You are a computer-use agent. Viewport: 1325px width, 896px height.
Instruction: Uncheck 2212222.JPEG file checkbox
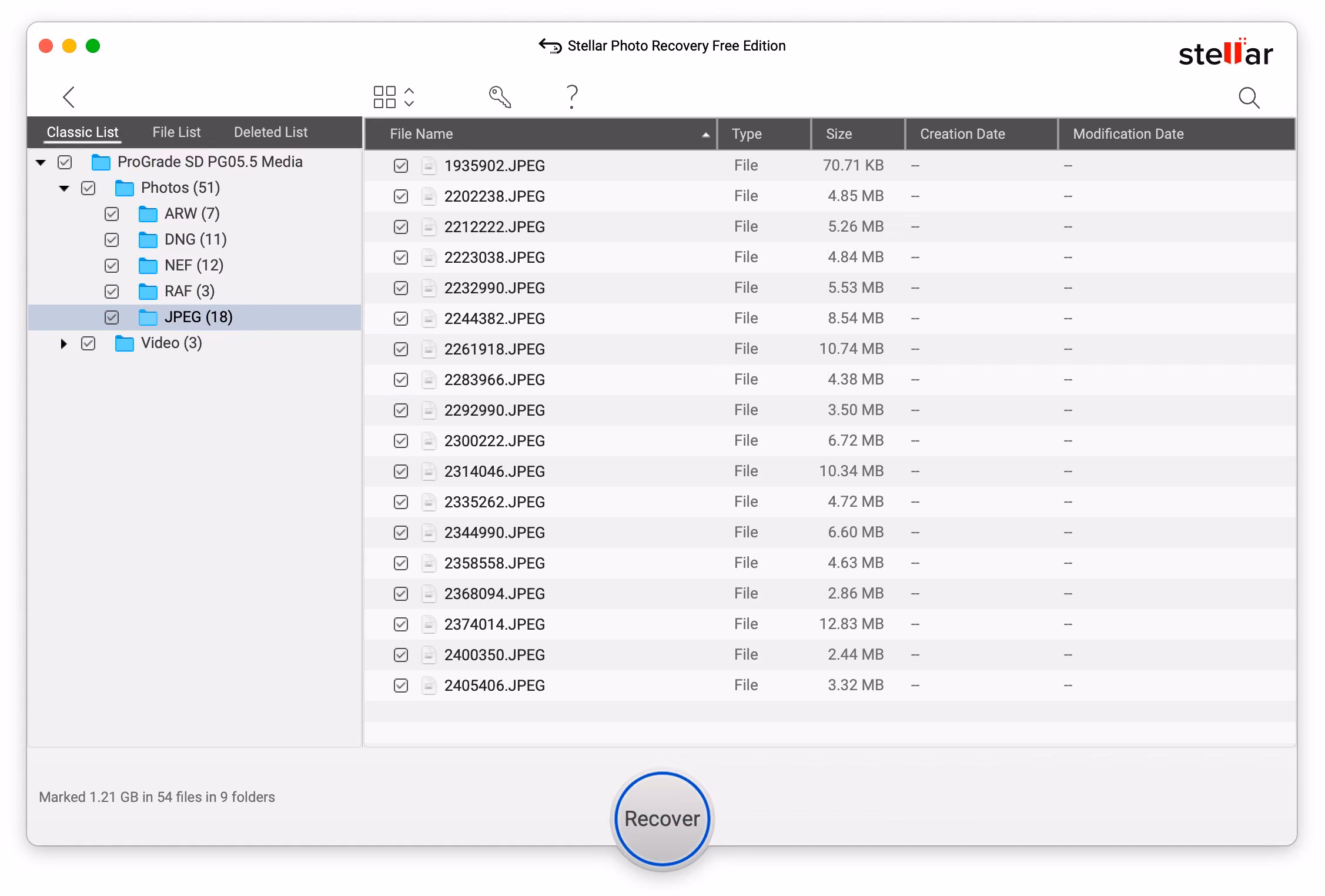pyautogui.click(x=401, y=227)
